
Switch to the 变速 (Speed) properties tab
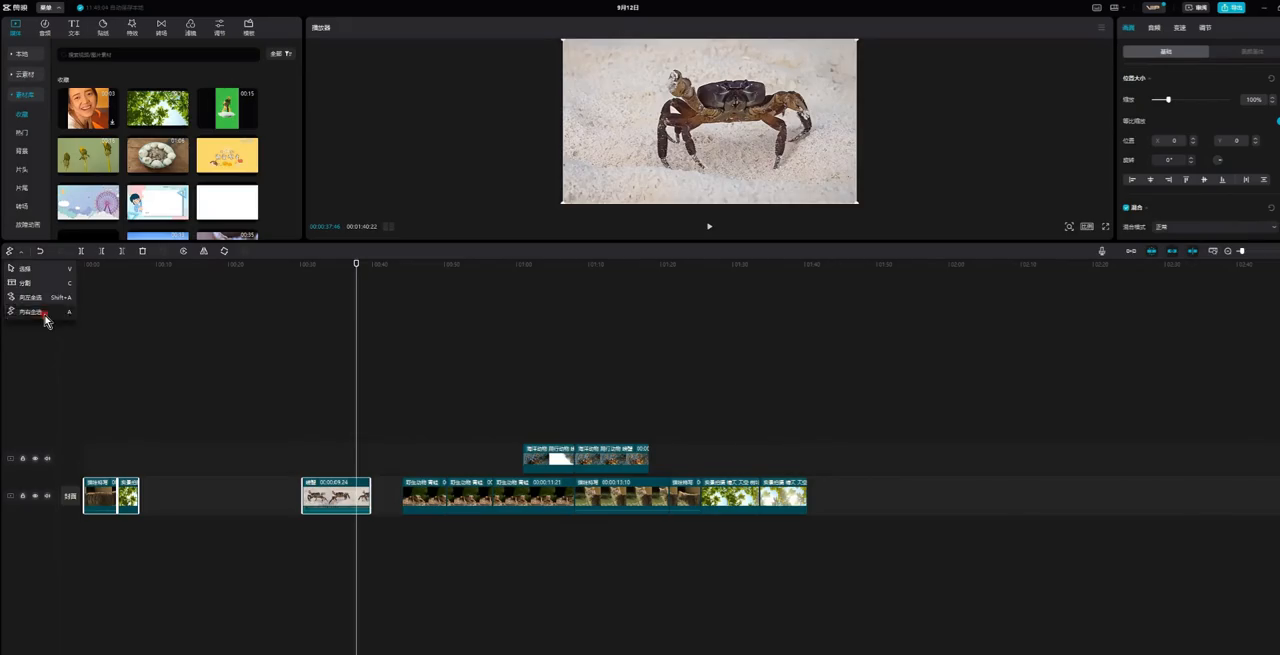[x=1180, y=28]
